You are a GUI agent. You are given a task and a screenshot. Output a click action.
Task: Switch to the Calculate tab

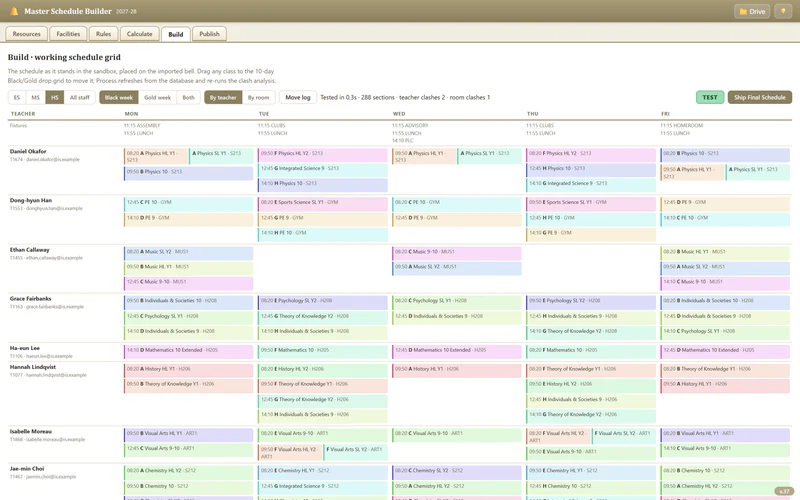click(x=140, y=34)
